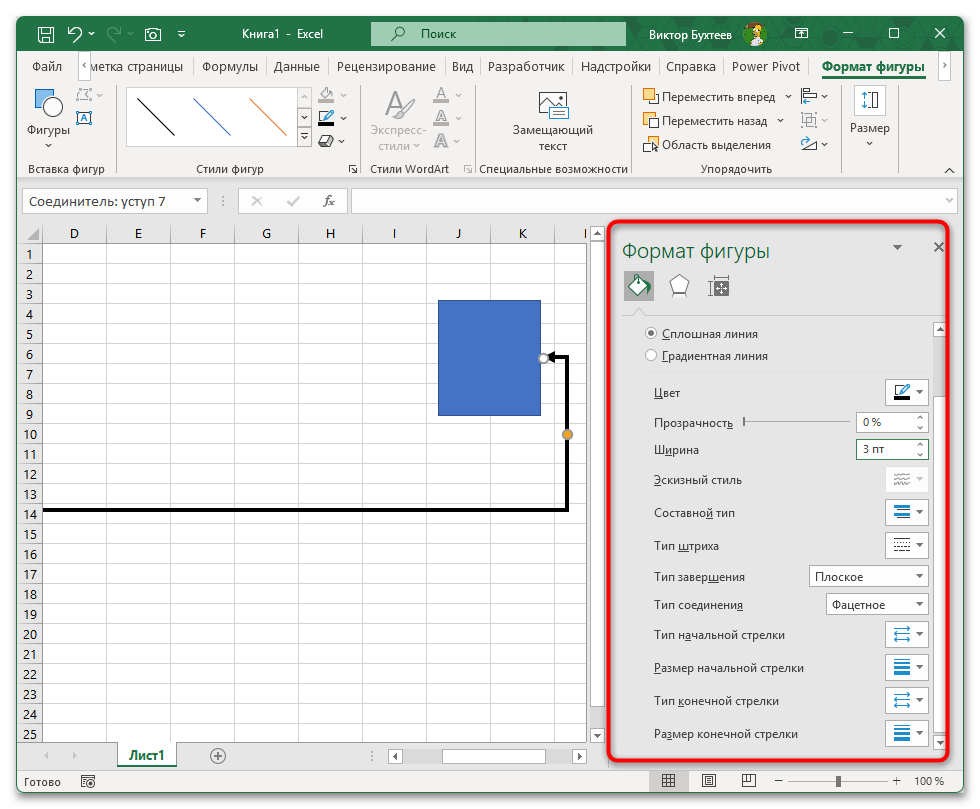980x809 pixels.
Task: Click the Замещающий текст (Alt Text) button
Action: (552, 121)
